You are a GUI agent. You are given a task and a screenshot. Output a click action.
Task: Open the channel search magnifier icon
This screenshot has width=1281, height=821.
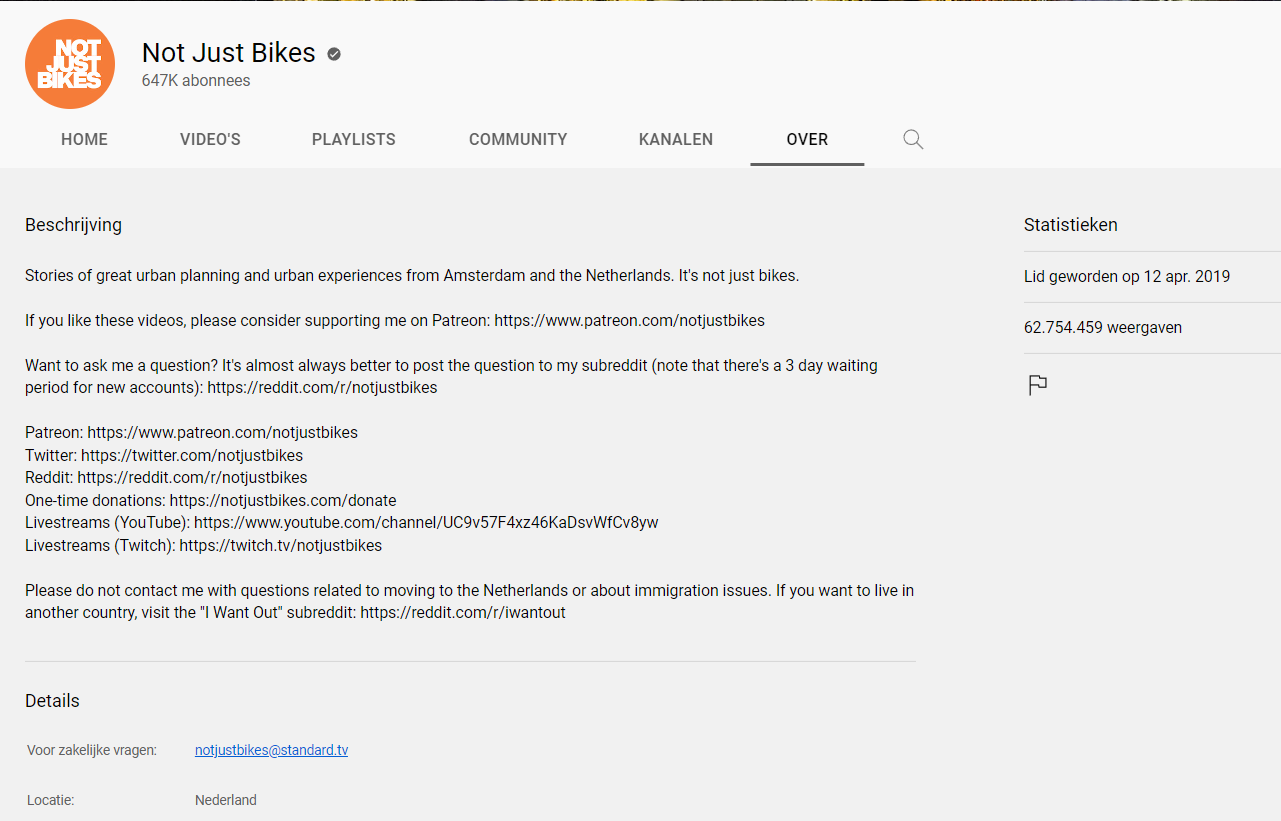[x=913, y=139]
